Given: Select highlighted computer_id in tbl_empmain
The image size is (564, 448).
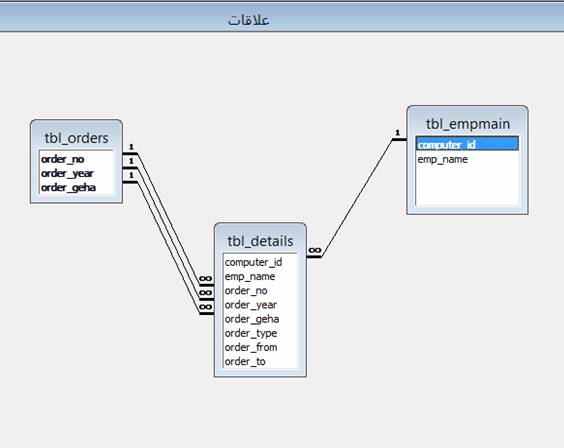Looking at the screenshot, I should coord(467,145).
